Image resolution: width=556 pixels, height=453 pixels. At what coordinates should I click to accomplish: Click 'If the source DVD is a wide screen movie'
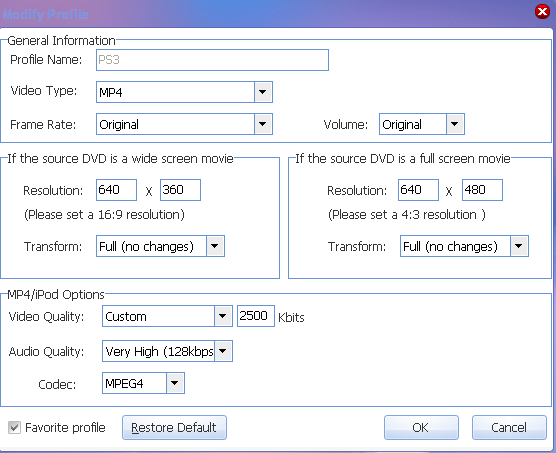tap(120, 158)
